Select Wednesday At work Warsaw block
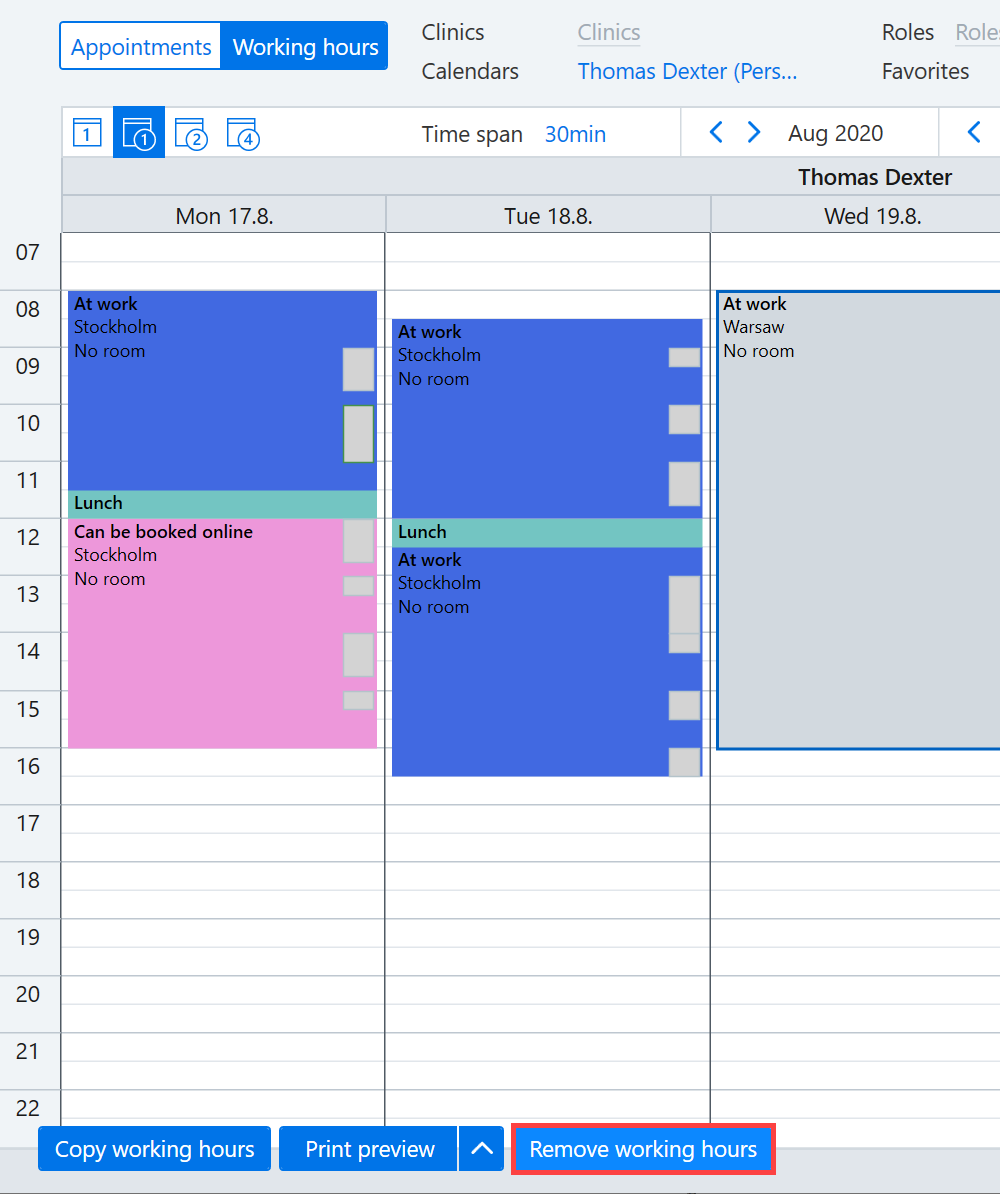The width and height of the screenshot is (1000, 1198). (859, 520)
